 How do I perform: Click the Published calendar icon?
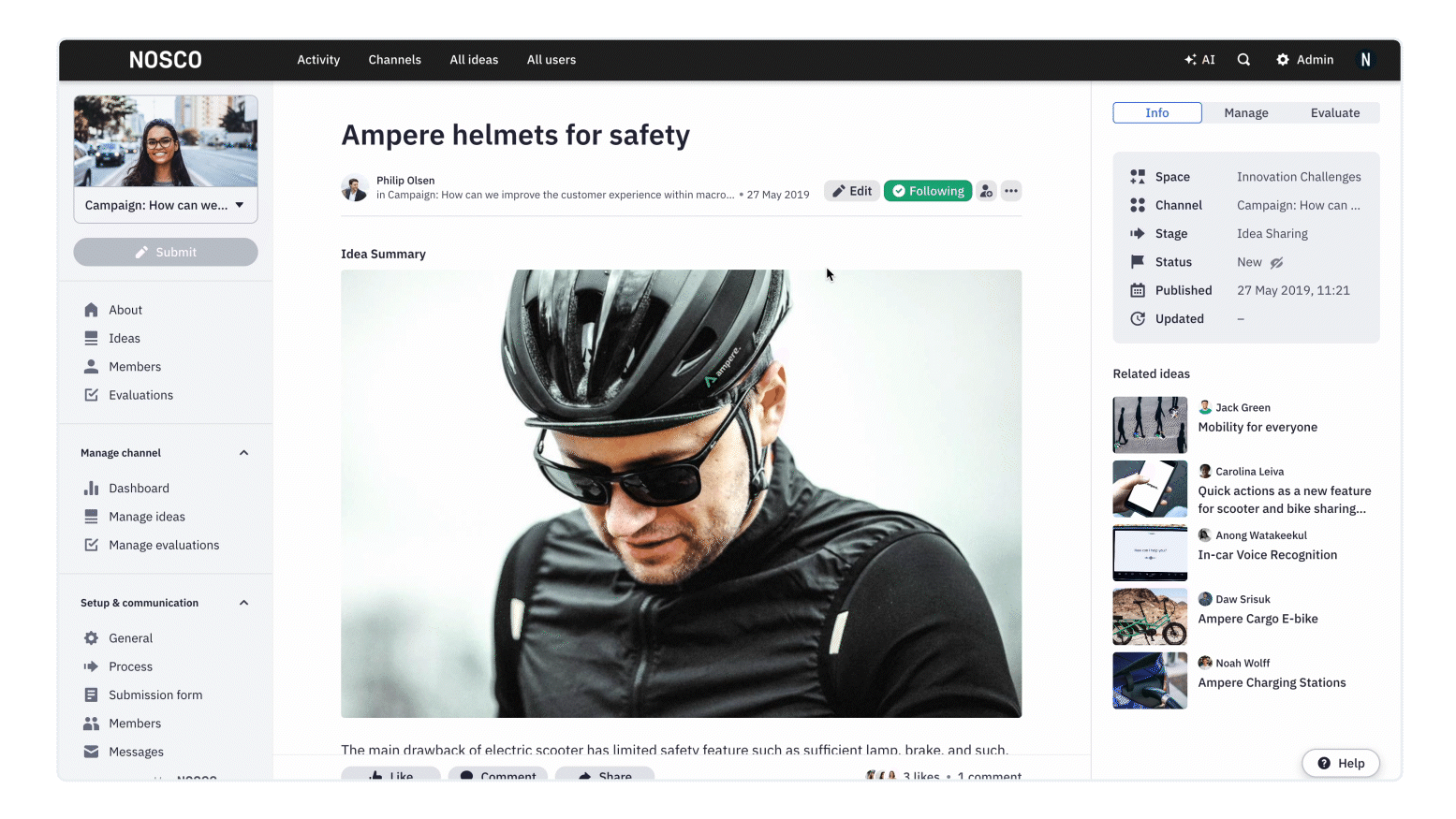coord(1138,290)
